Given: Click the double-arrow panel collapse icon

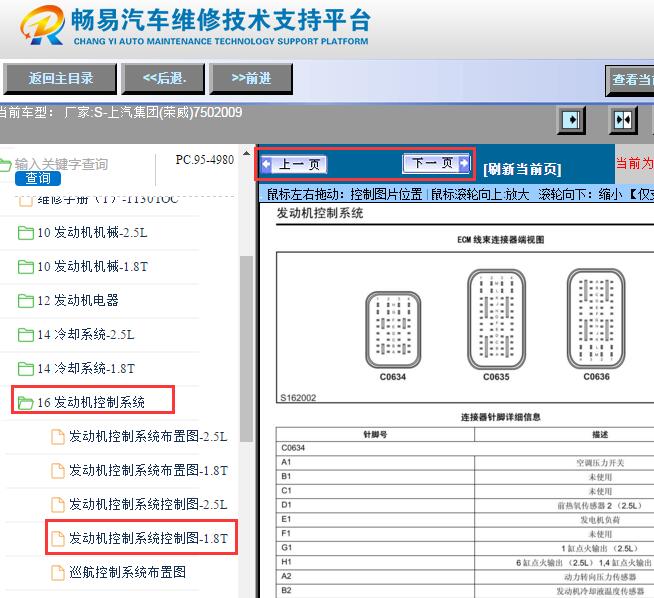Looking at the screenshot, I should [x=623, y=120].
